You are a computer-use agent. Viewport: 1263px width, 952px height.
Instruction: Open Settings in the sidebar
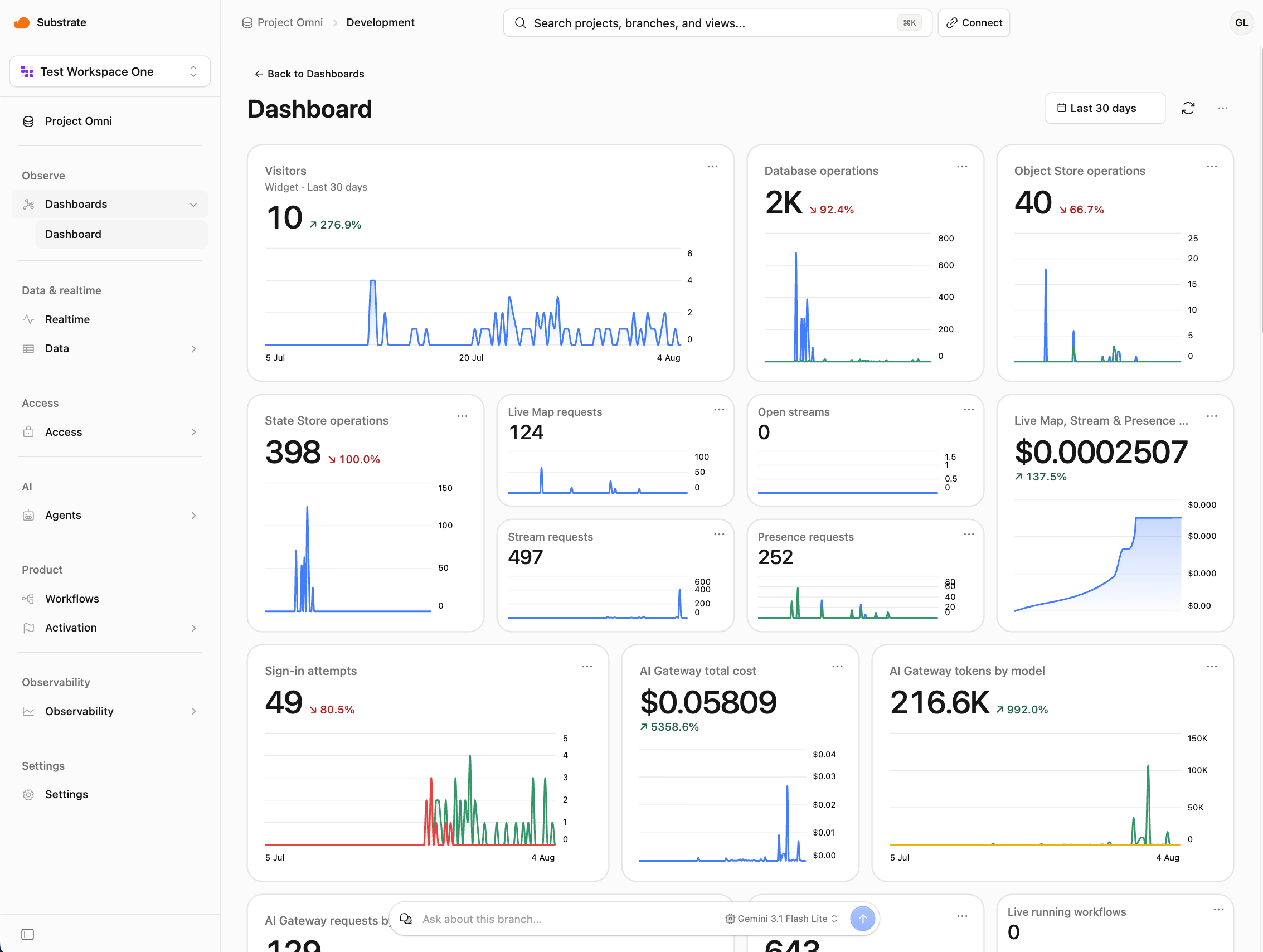coord(110,794)
